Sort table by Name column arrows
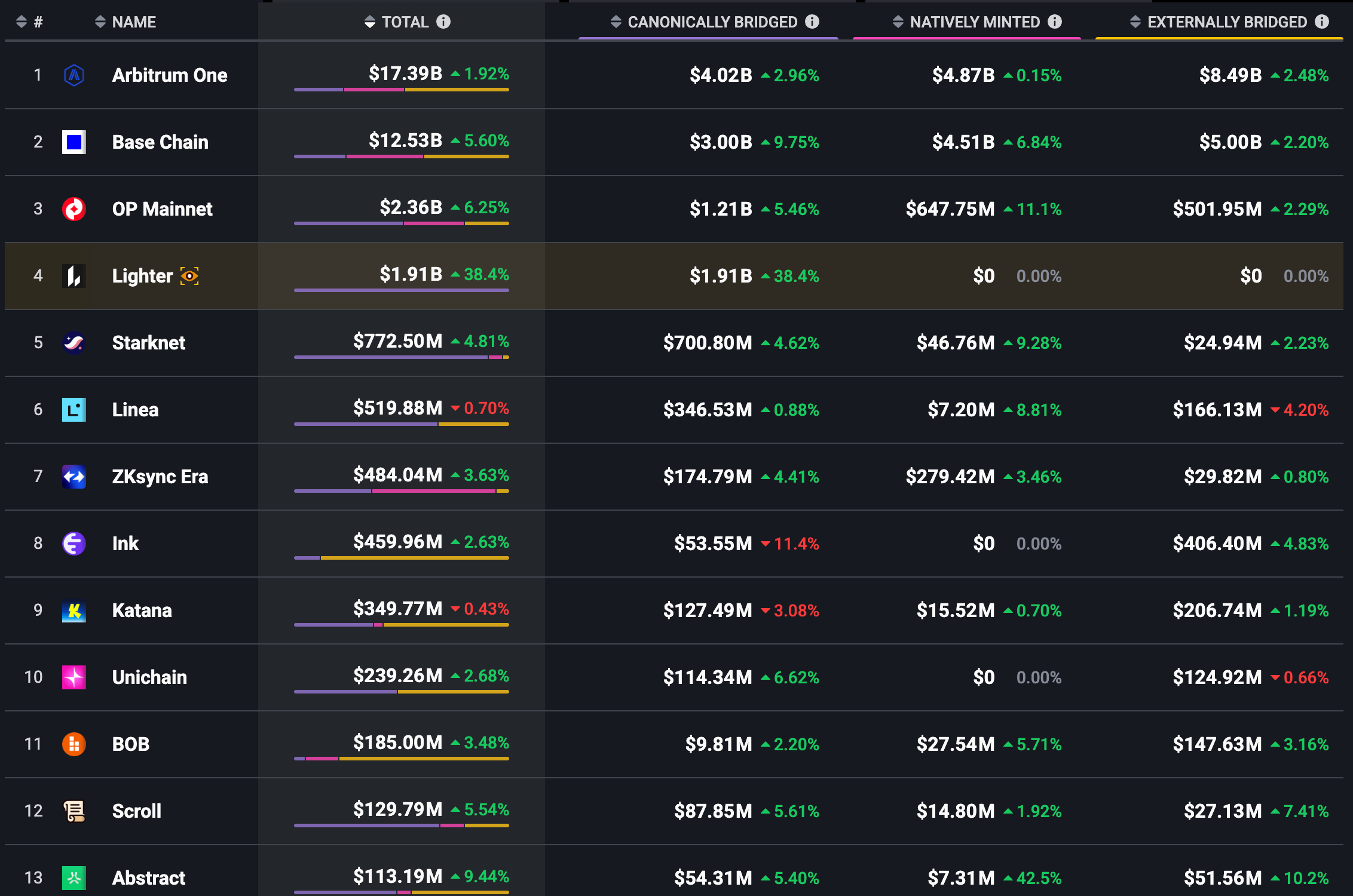Screen dimensions: 1353x896 click(x=100, y=22)
